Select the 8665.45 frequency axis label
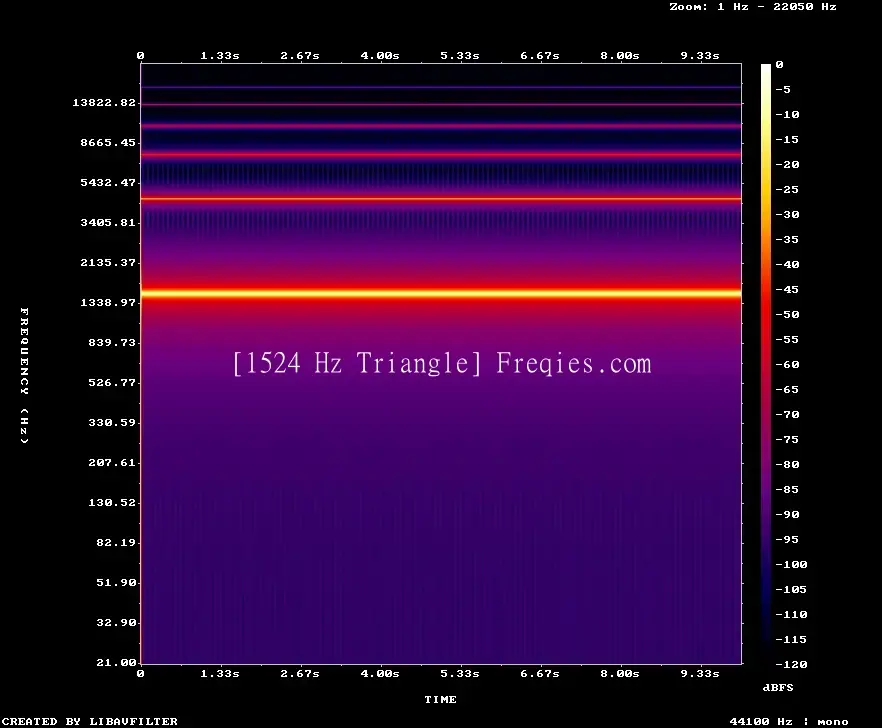The image size is (882, 728). pyautogui.click(x=108, y=142)
